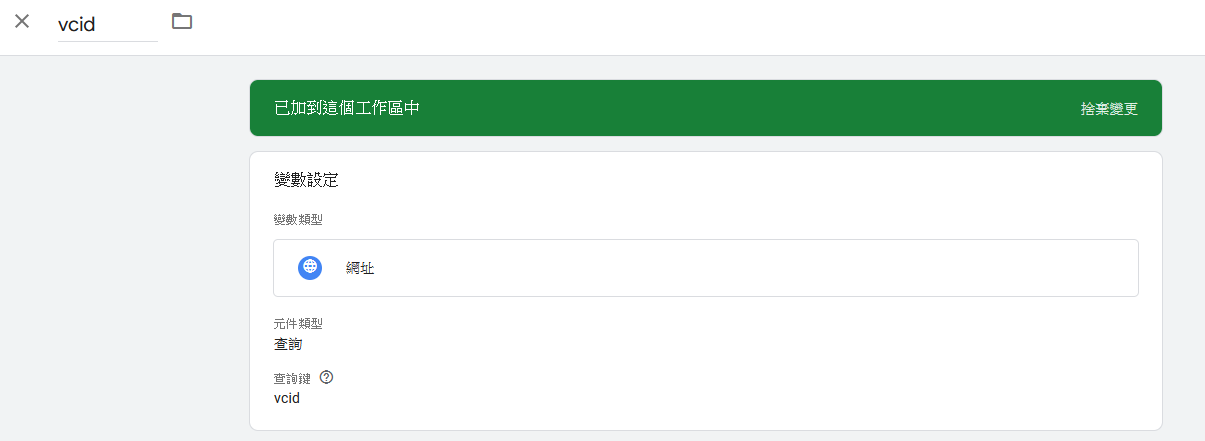This screenshot has height=441, width=1205.
Task: Click the vcid query key value
Action: point(287,398)
